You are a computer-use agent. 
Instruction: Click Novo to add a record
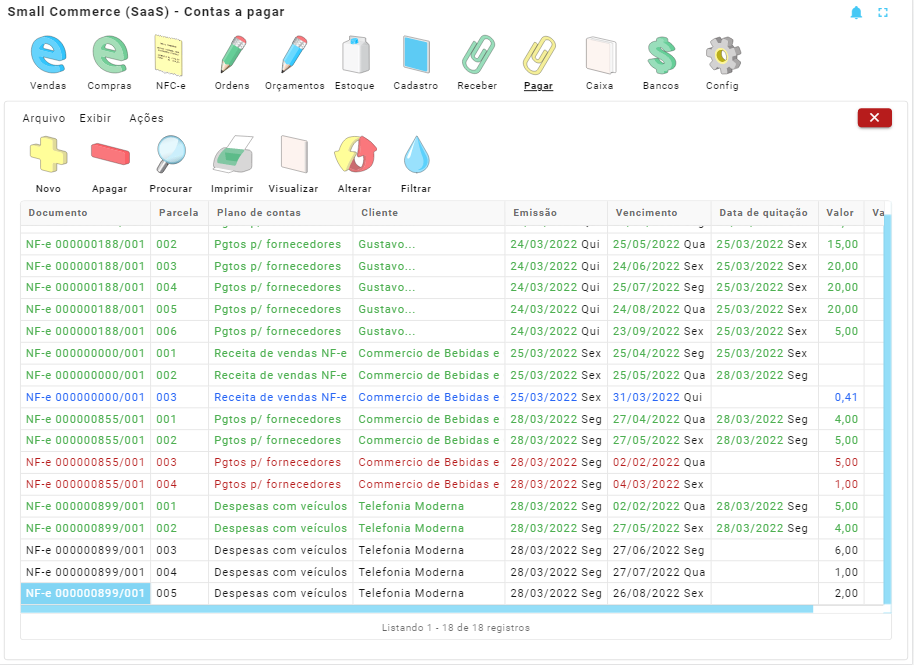click(x=48, y=158)
